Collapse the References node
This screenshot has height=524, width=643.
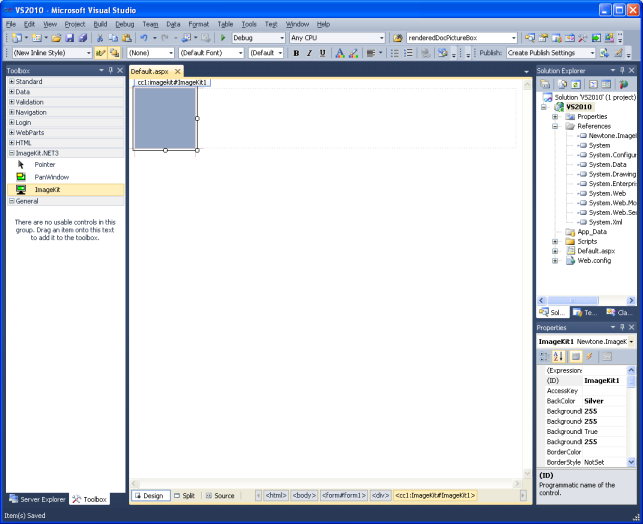[x=555, y=126]
